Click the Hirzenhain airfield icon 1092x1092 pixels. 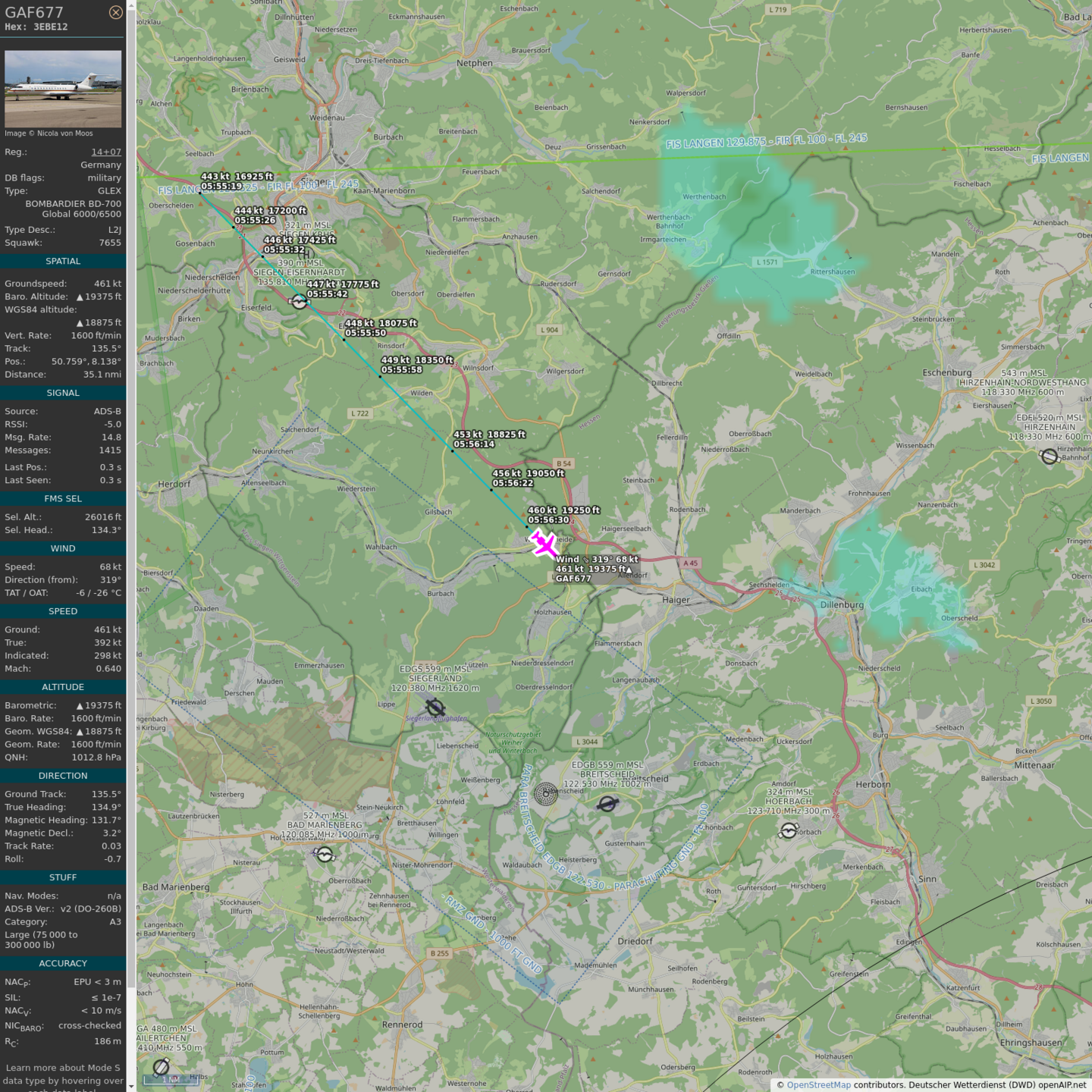(x=1050, y=457)
